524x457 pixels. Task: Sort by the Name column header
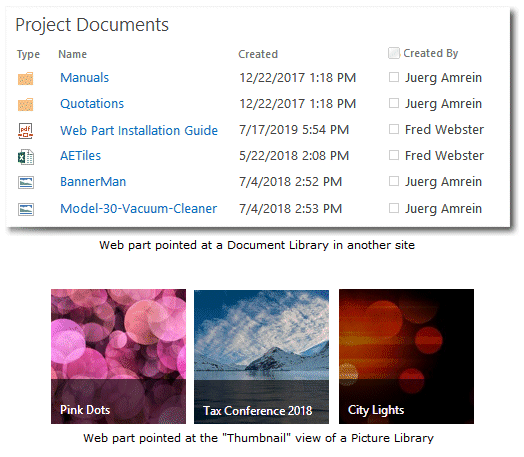pyautogui.click(x=73, y=54)
